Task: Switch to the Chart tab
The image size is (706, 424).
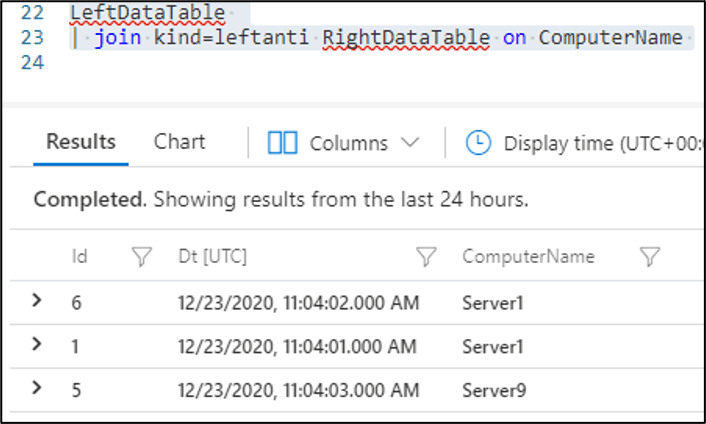Action: coord(179,142)
